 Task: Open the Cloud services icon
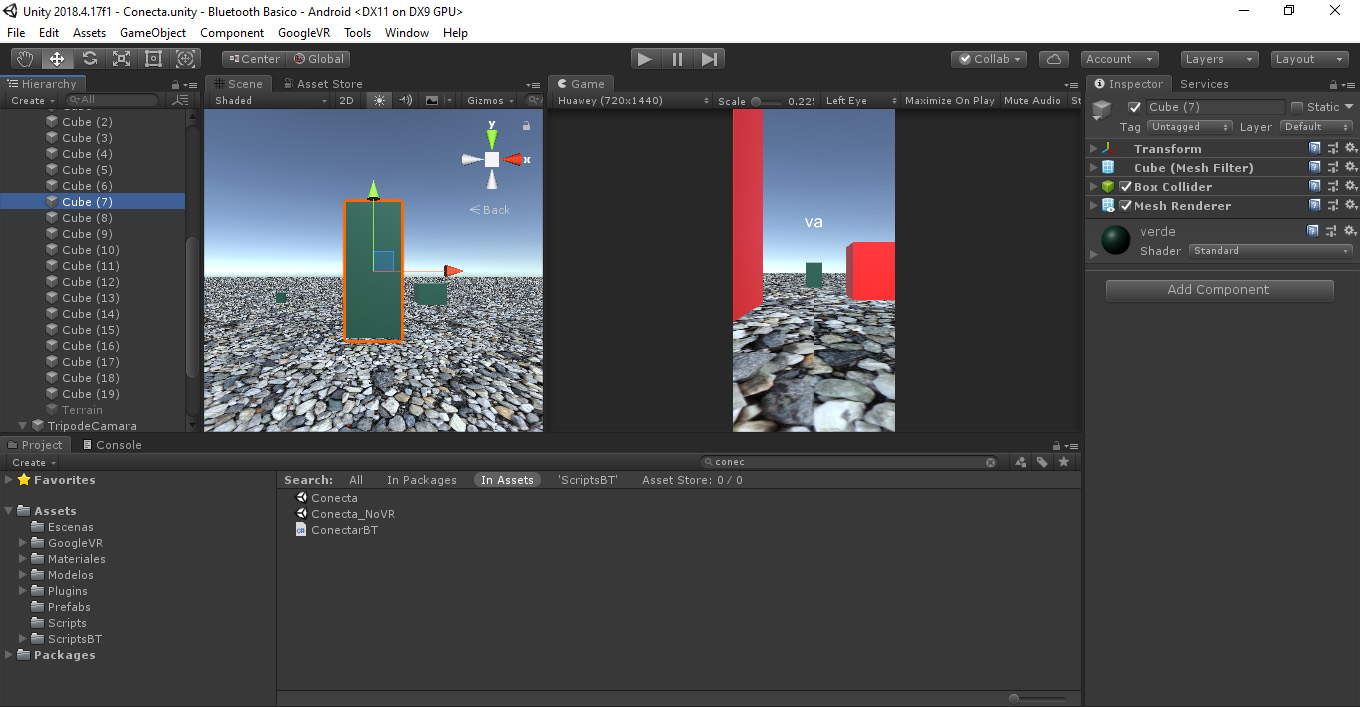point(1054,59)
